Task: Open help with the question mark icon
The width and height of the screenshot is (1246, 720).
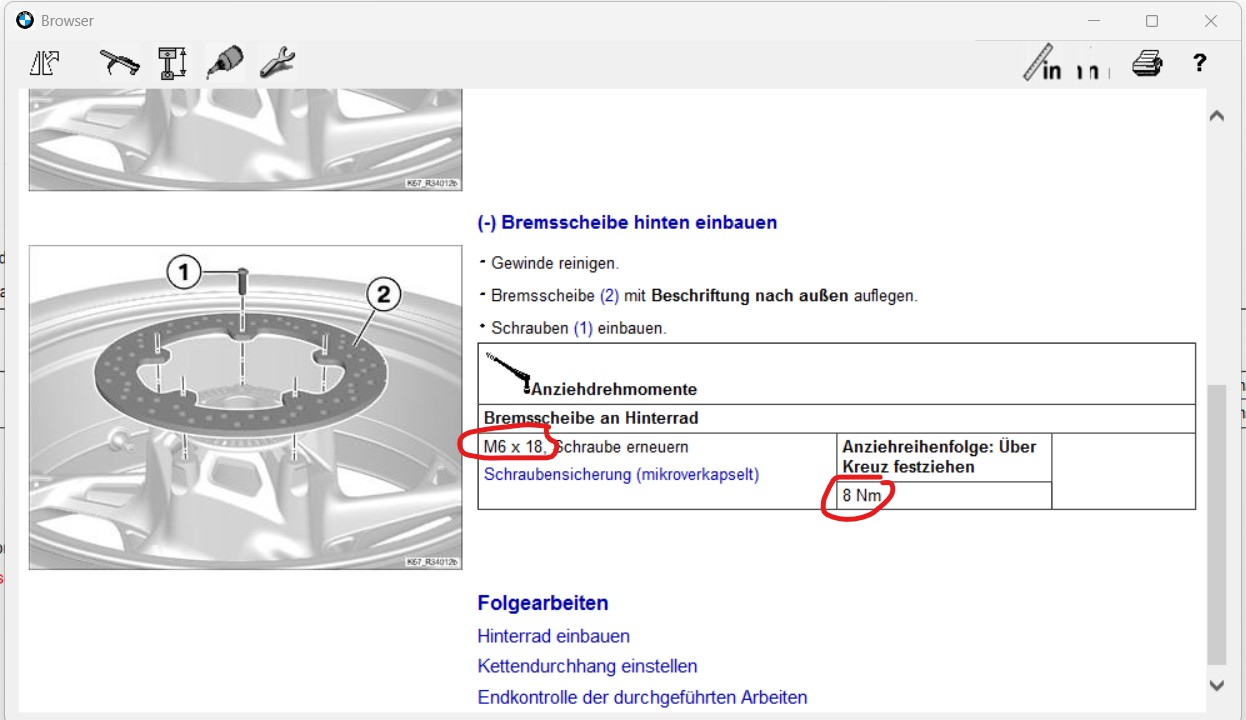Action: pos(1199,64)
